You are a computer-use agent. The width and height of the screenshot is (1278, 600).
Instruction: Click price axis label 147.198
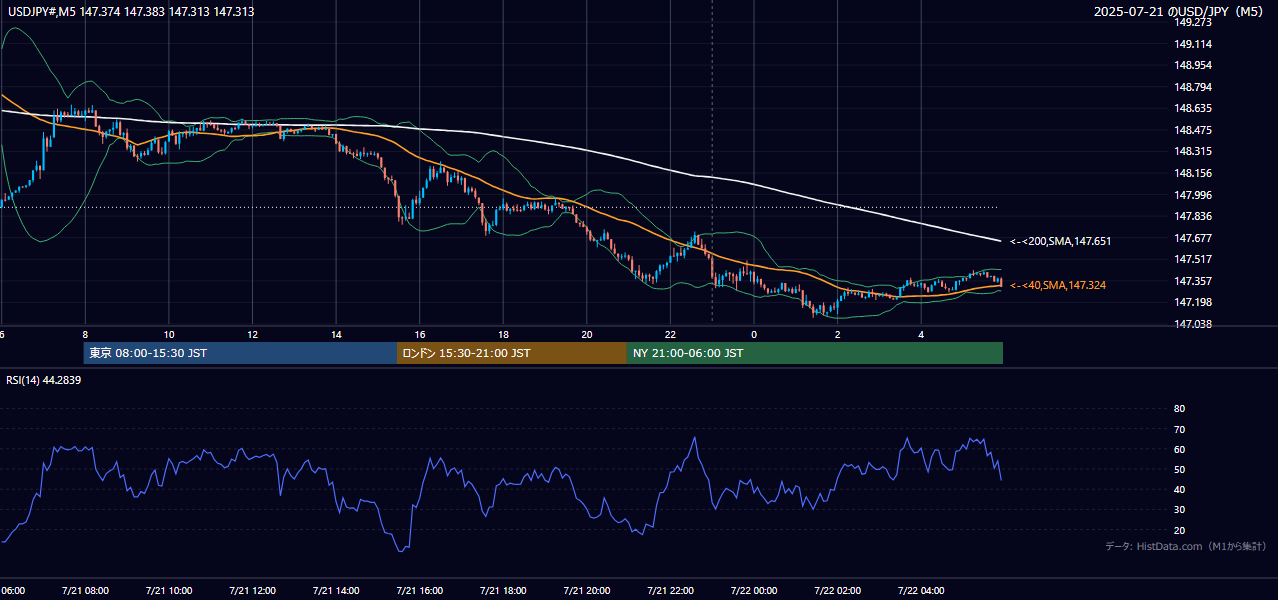1193,302
